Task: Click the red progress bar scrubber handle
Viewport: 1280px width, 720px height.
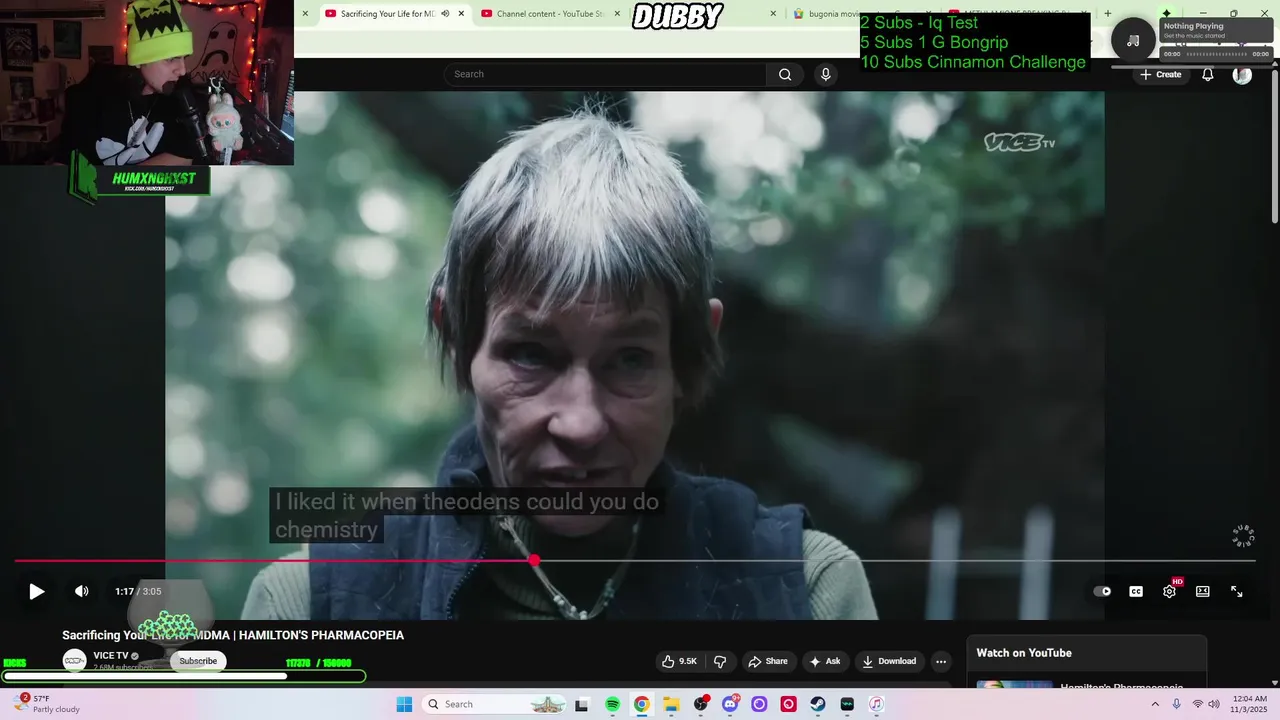Action: point(534,561)
